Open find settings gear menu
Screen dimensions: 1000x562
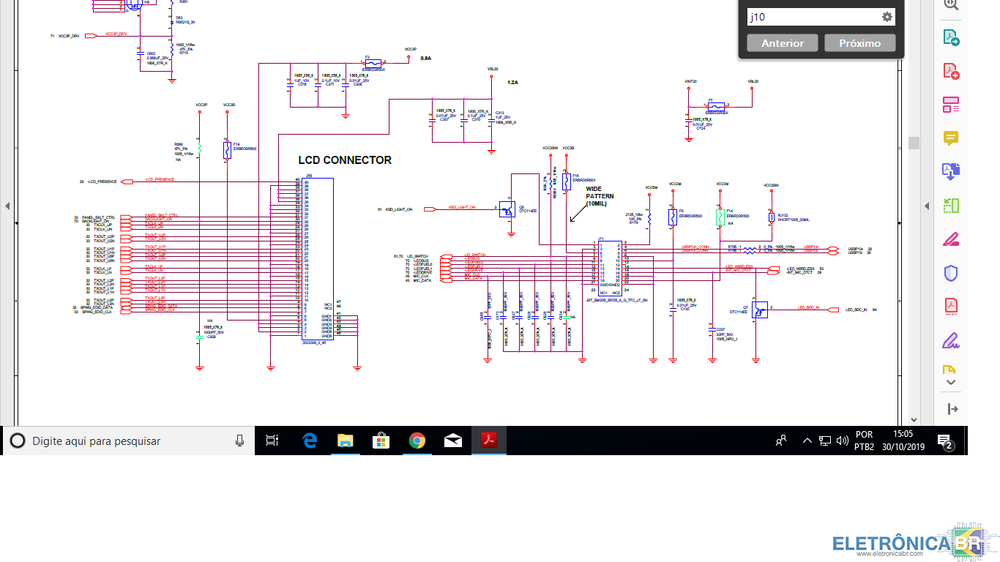(x=886, y=17)
